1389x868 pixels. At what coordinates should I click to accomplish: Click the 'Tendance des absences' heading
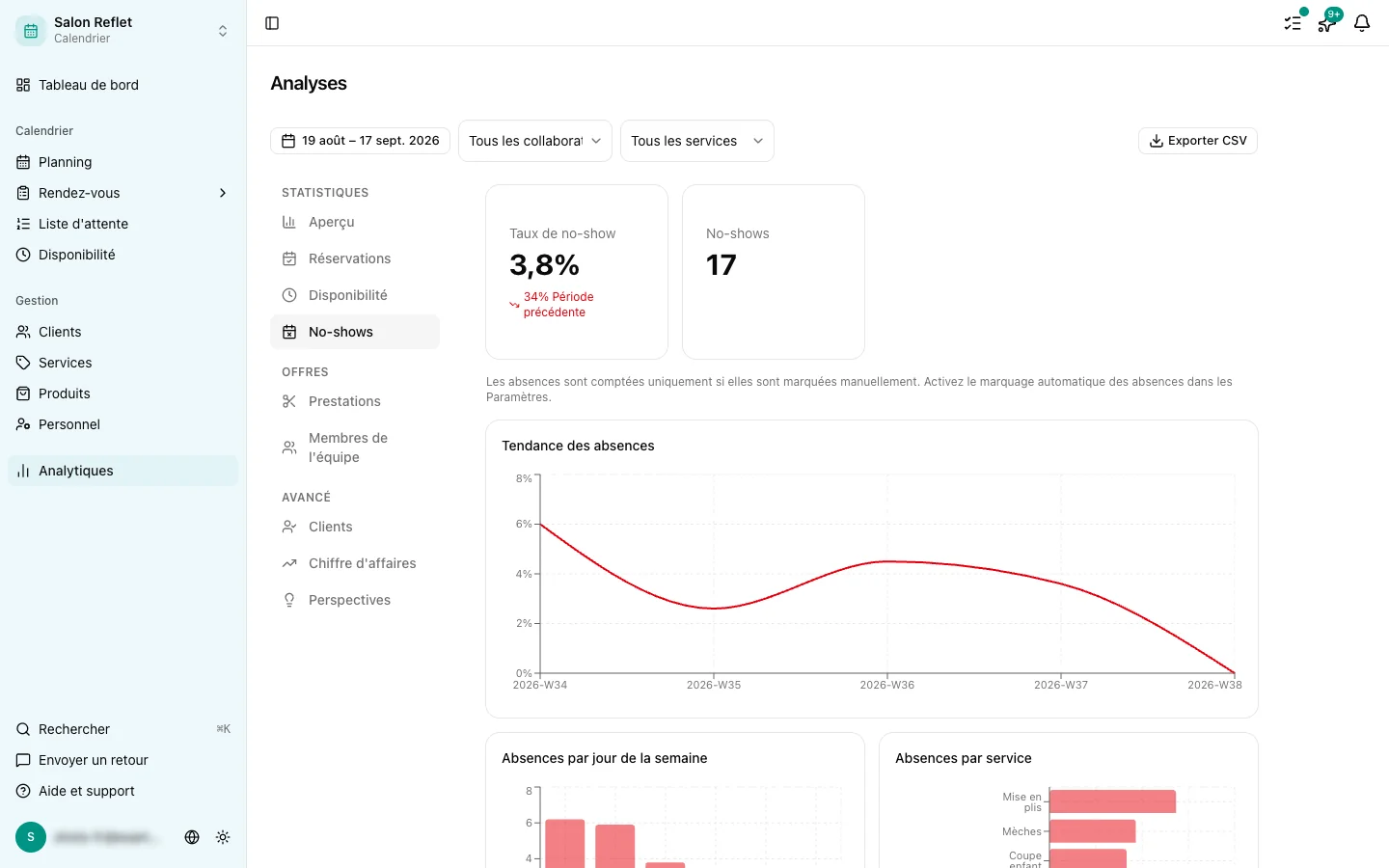click(x=578, y=446)
